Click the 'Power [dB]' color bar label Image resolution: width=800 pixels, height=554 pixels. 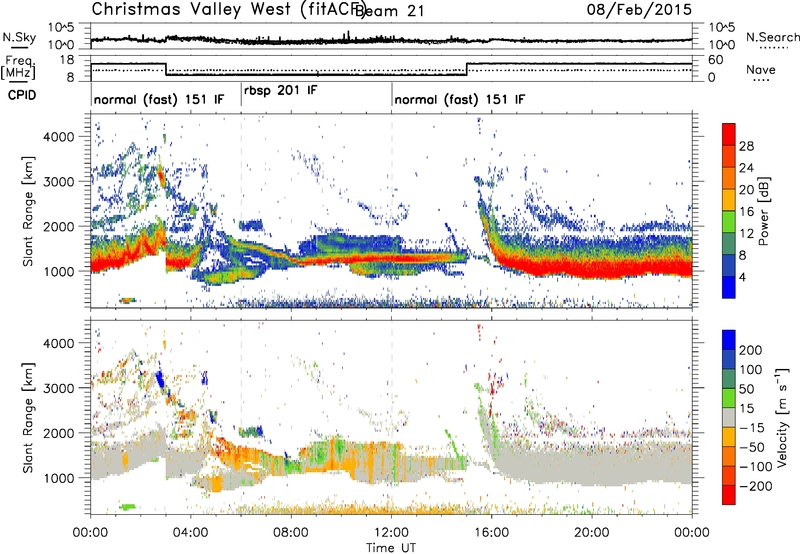pyautogui.click(x=764, y=211)
